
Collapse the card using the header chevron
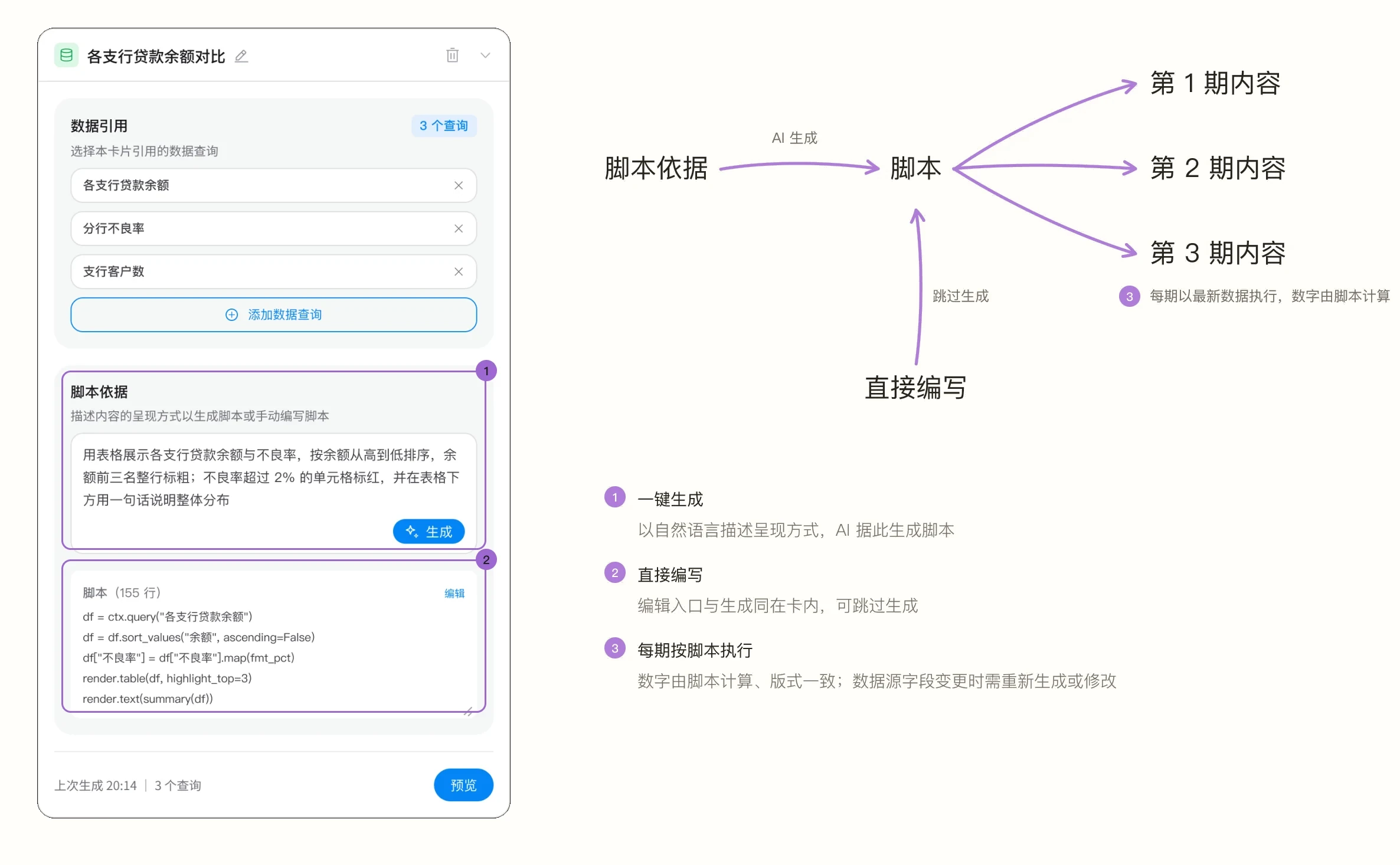click(485, 55)
